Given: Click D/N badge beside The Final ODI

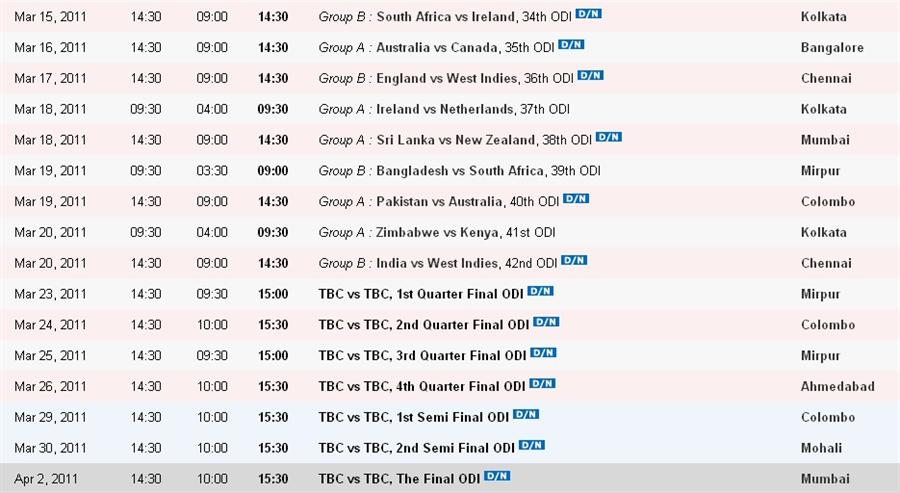Looking at the screenshot, I should [x=497, y=476].
